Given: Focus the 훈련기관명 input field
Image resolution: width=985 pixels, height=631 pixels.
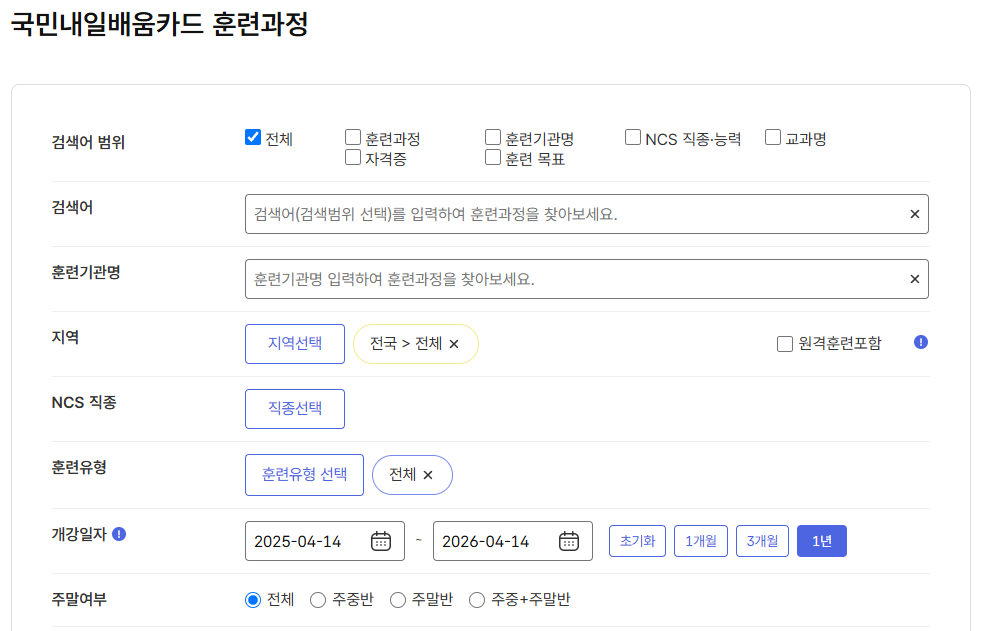Looking at the screenshot, I should point(587,279).
